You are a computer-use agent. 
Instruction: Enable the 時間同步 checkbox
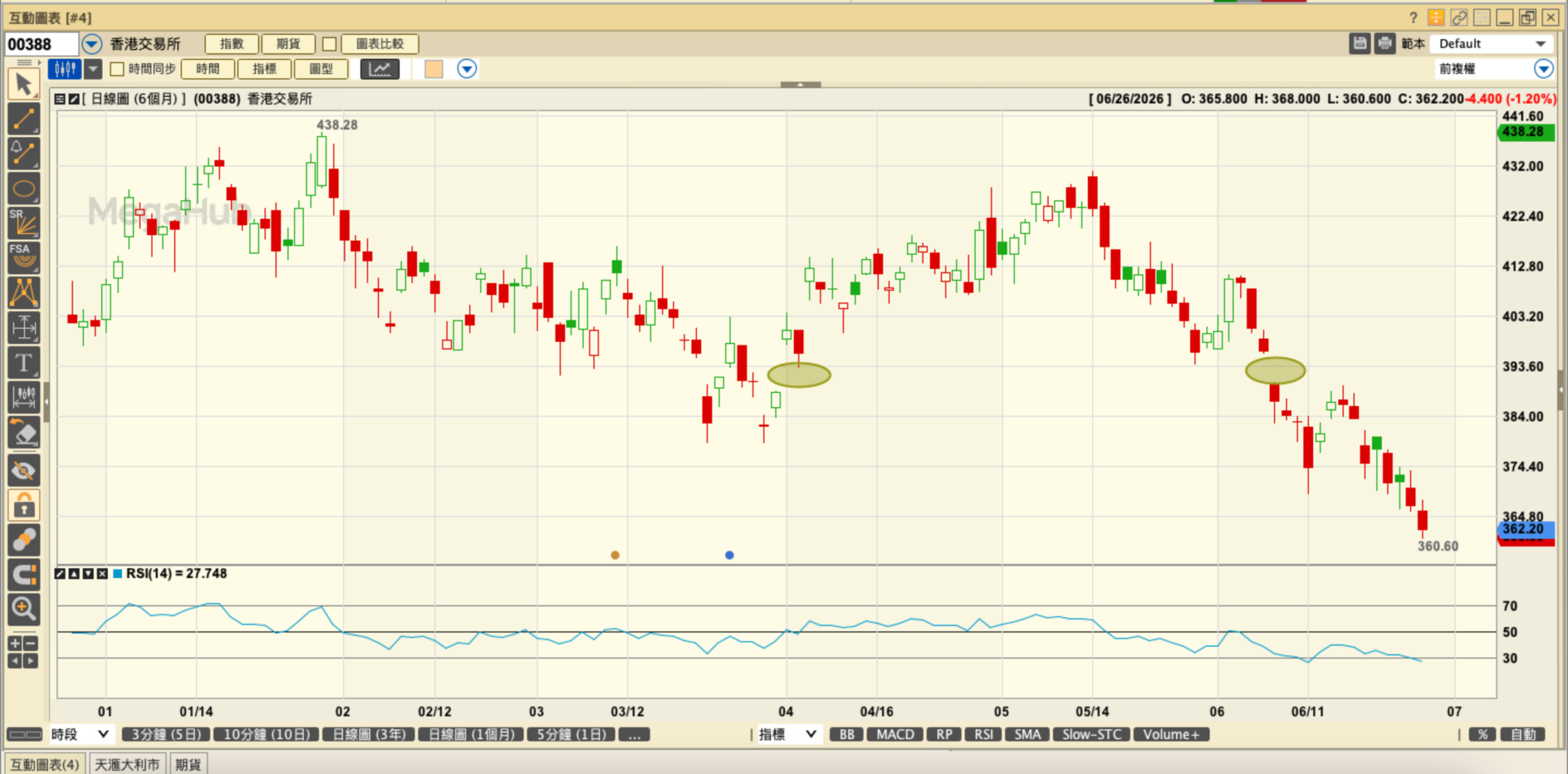(117, 69)
